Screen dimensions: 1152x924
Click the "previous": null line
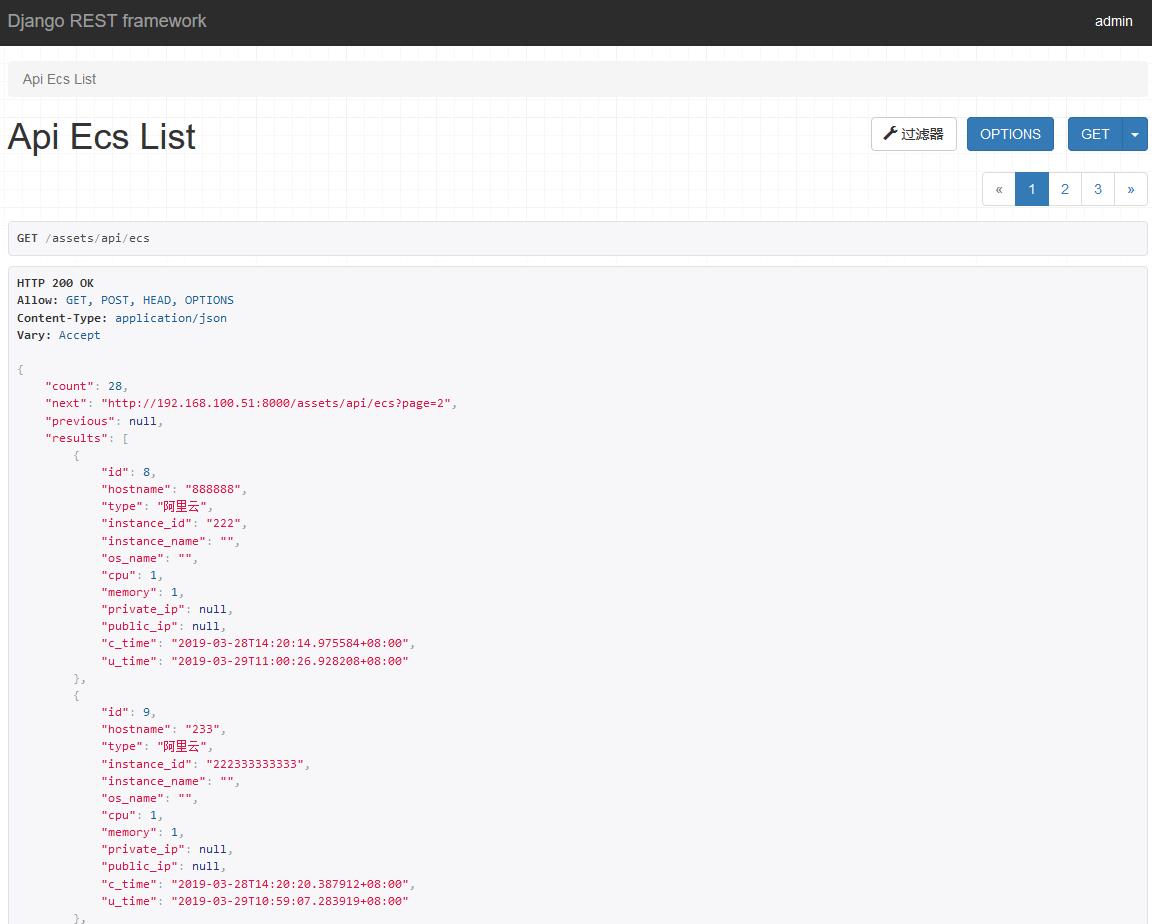pos(104,421)
